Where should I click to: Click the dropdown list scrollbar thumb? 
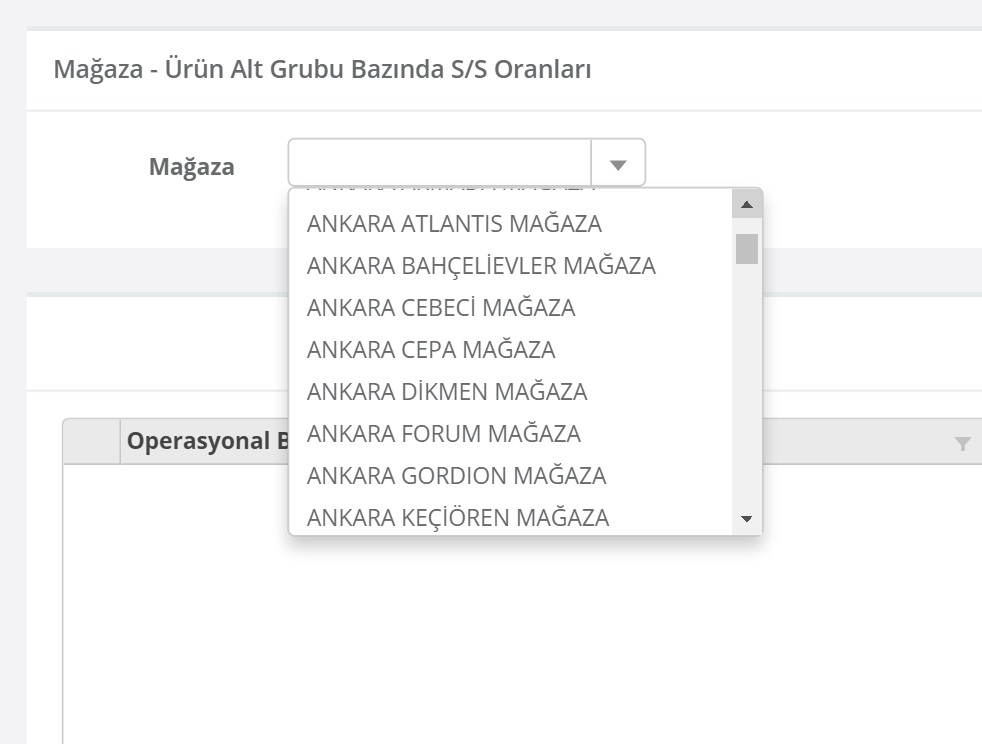point(747,249)
